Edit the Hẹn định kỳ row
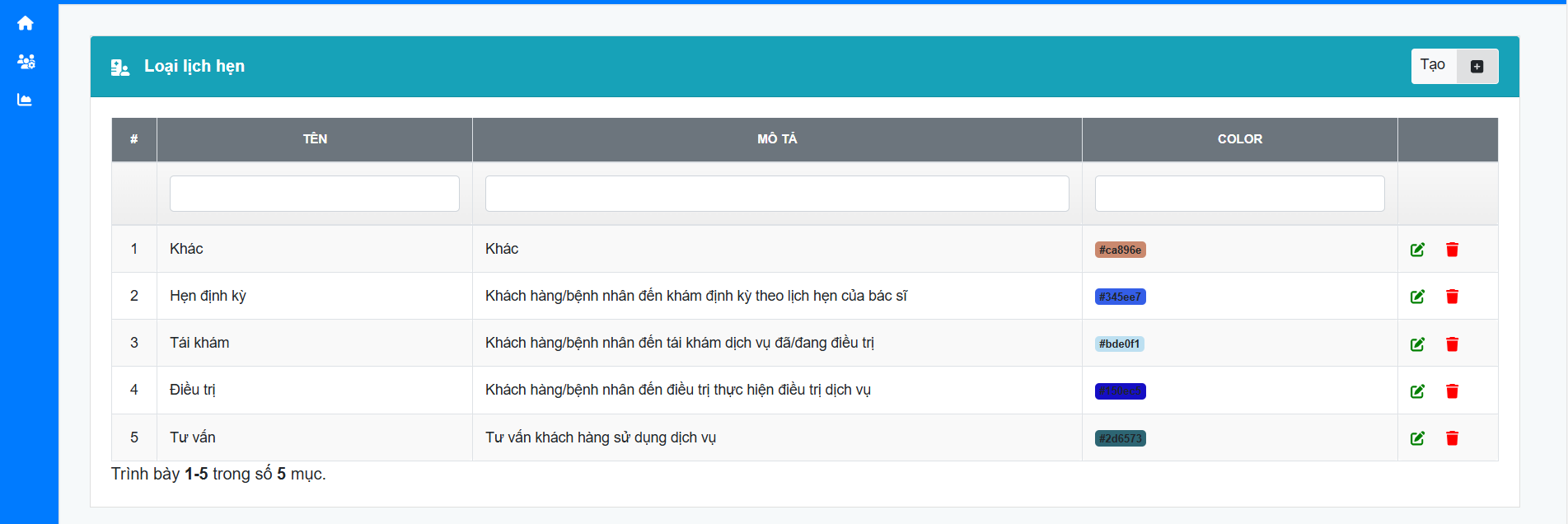This screenshot has width=1568, height=524. point(1417,297)
